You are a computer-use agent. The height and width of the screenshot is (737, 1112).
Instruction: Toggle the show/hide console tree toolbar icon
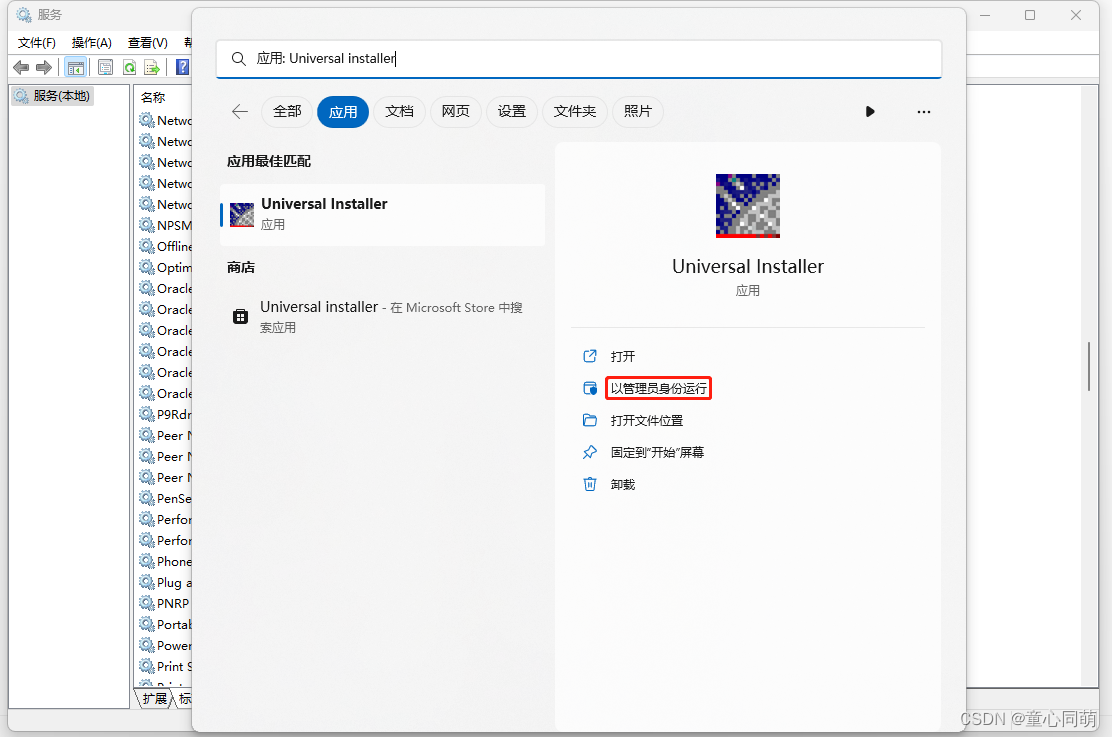click(x=76, y=67)
